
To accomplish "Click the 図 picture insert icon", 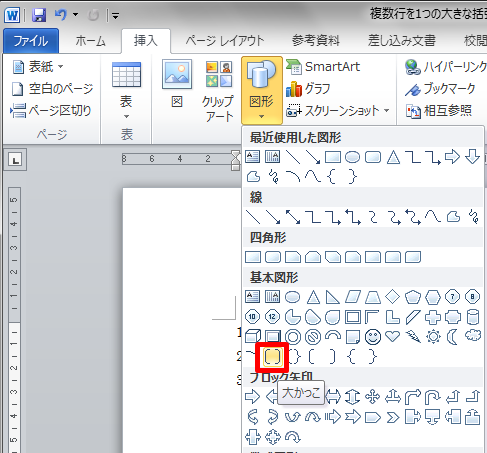I will pos(177,84).
